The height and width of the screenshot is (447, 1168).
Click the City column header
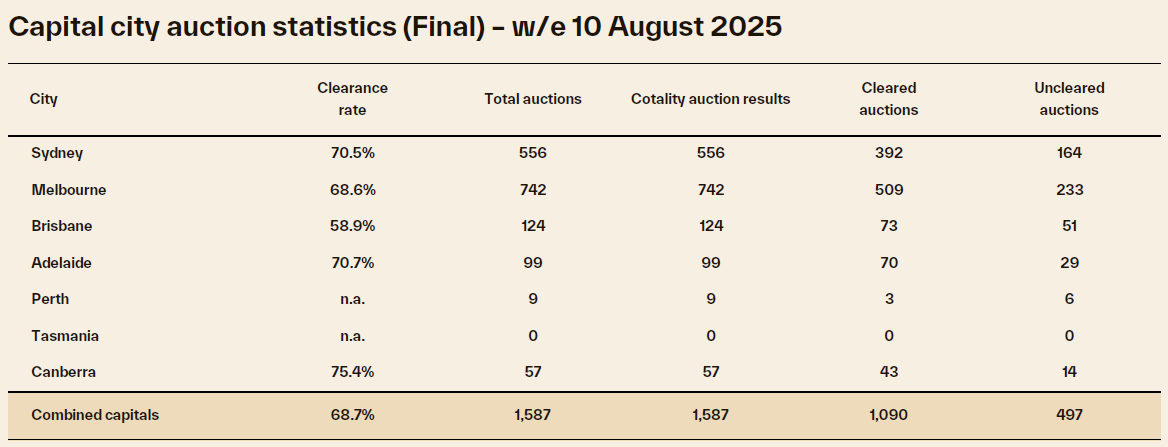click(x=44, y=99)
